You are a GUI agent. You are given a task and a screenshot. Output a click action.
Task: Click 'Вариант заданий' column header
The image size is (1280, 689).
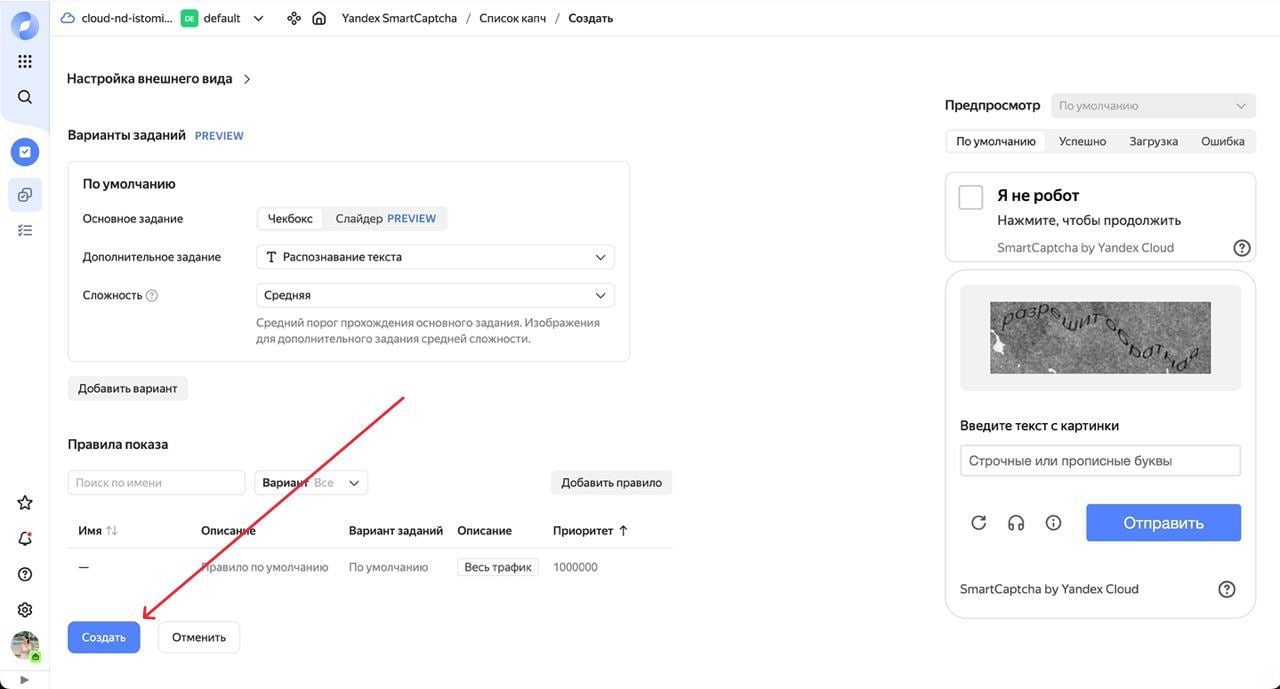pyautogui.click(x=396, y=531)
